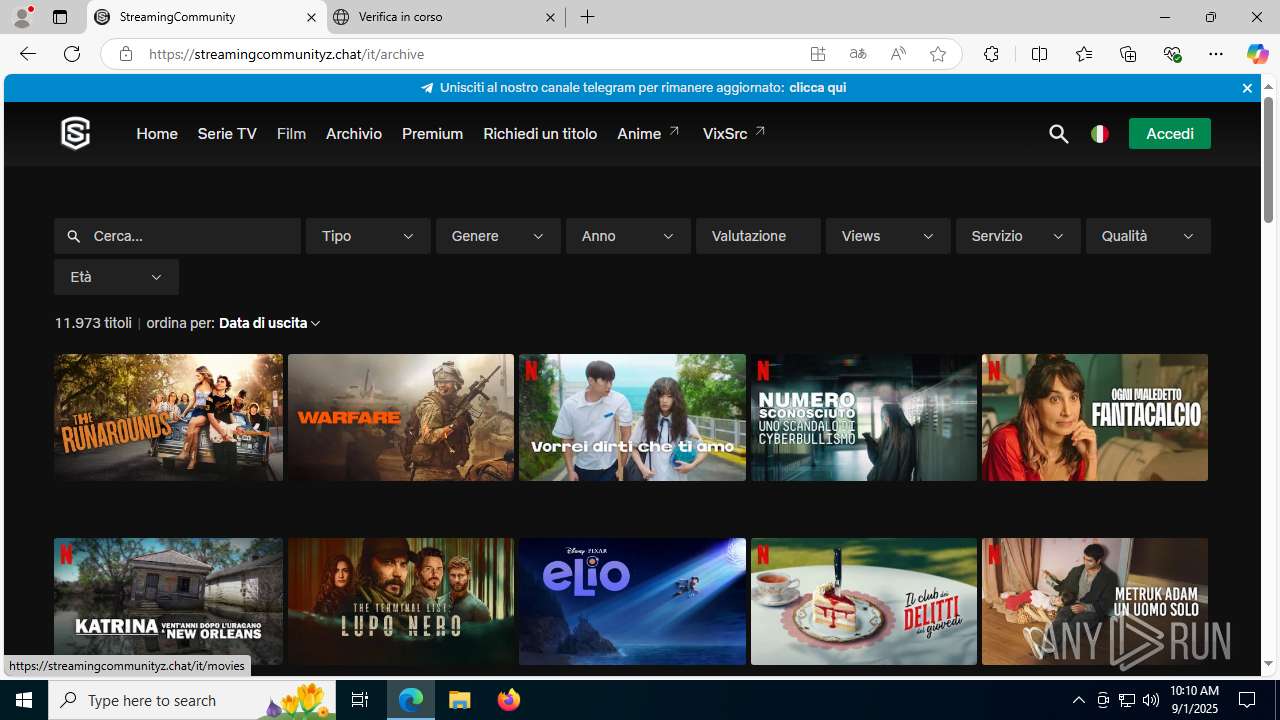Open Favorites list toolbar icon
Image resolution: width=1280 pixels, height=720 pixels.
(x=1084, y=54)
